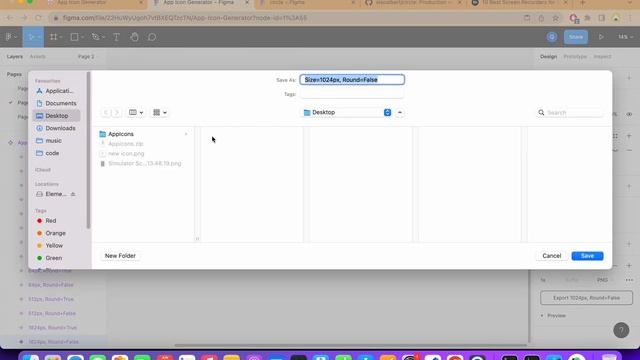The width and height of the screenshot is (640, 360).
Task: Select the Move tool in Figma
Action: point(31,37)
